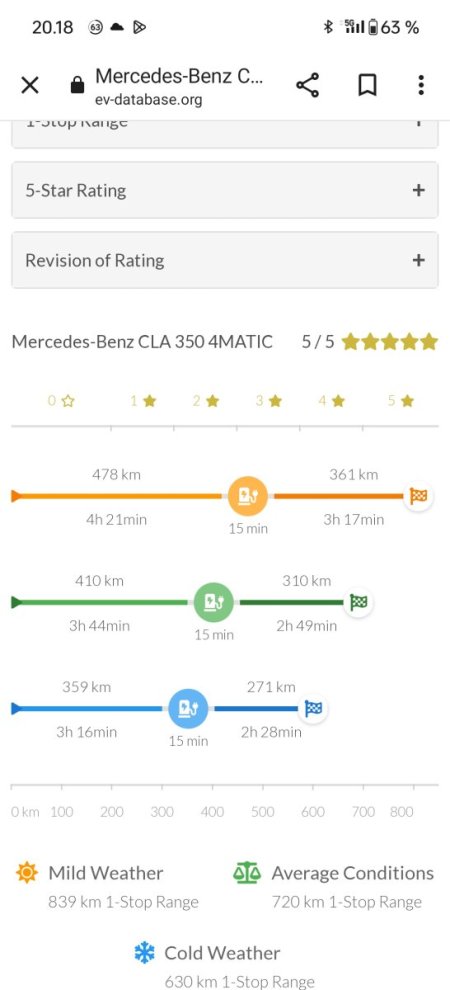Close the browser tab with X
This screenshot has height=990, width=450.
click(30, 85)
